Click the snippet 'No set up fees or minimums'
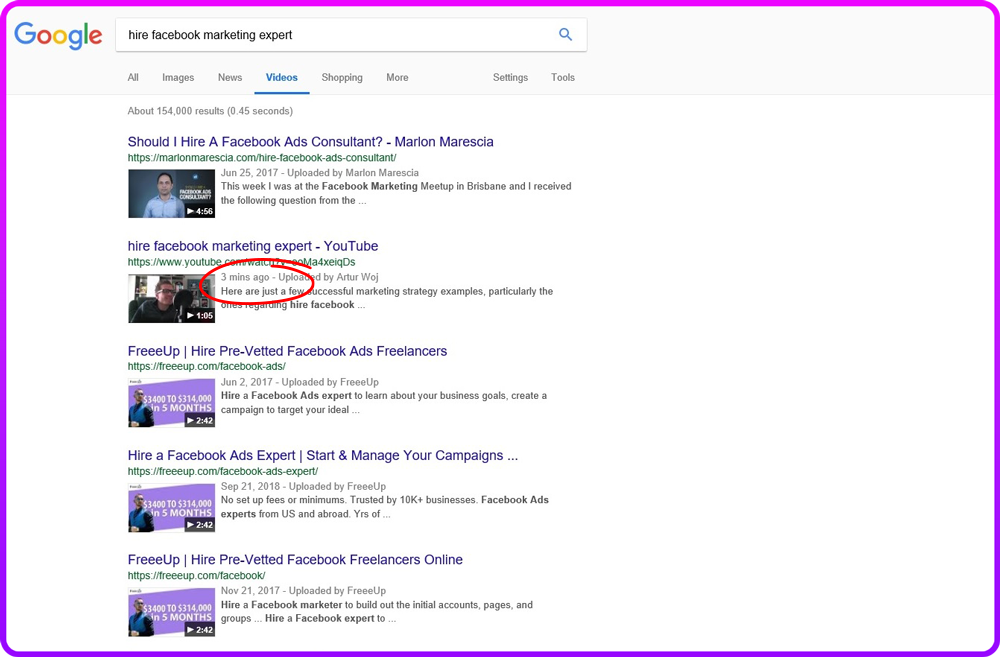Screen dimensions: 1000x657 coord(385,507)
